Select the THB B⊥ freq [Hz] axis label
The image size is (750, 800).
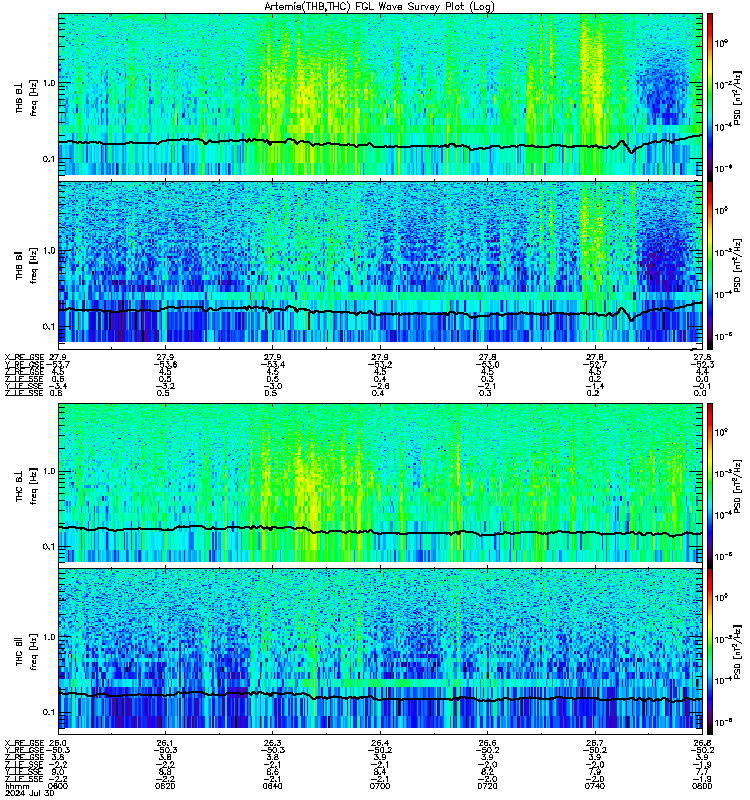click(x=26, y=97)
